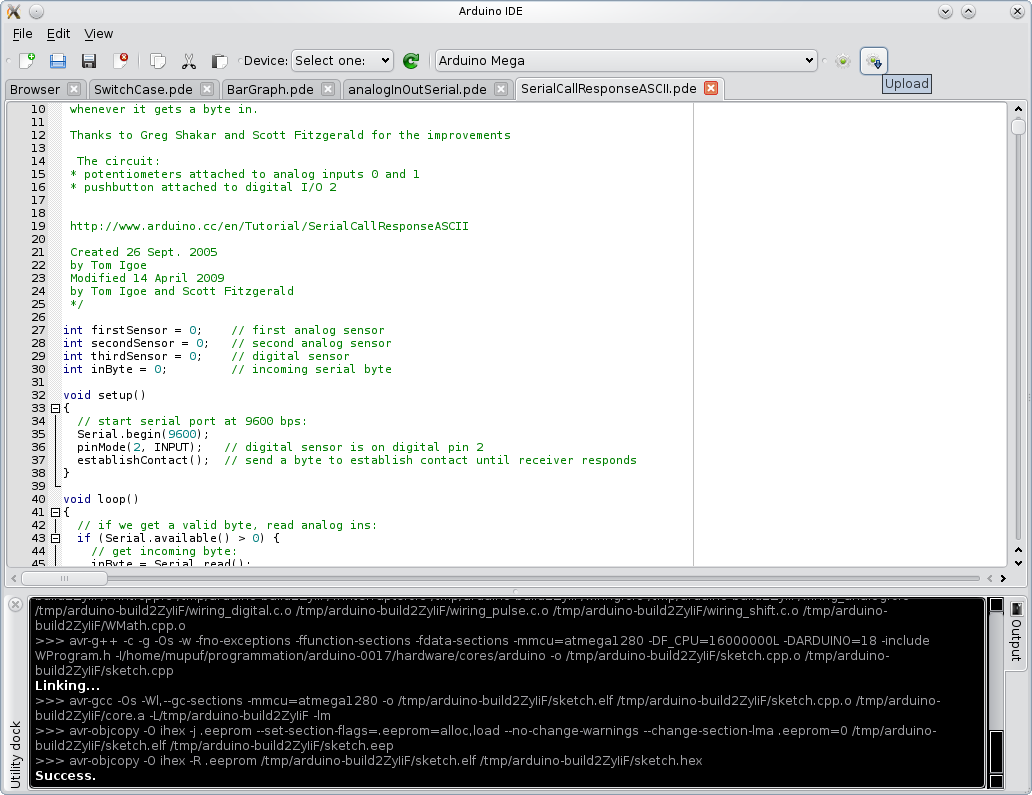Image resolution: width=1032 pixels, height=795 pixels.
Task: Click the vertical scrollbar thumb of the editor
Action: pyautogui.click(x=1018, y=126)
